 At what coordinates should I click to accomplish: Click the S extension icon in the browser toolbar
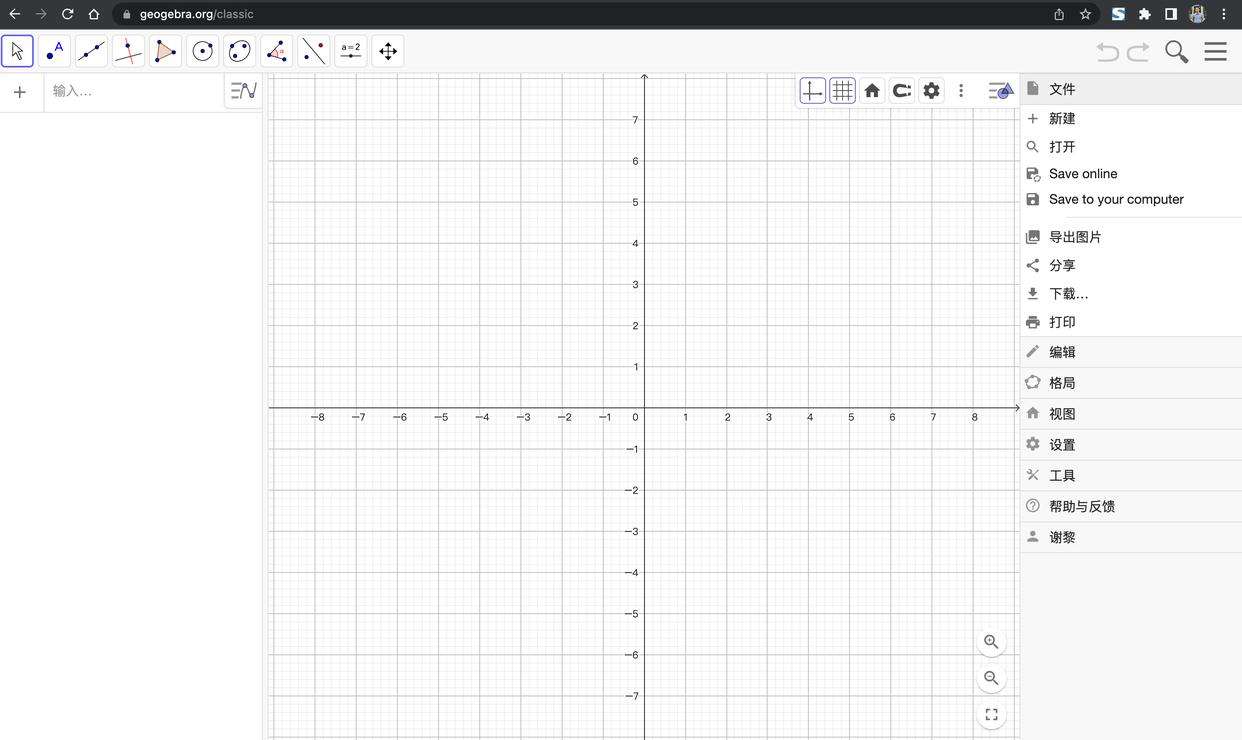1118,14
